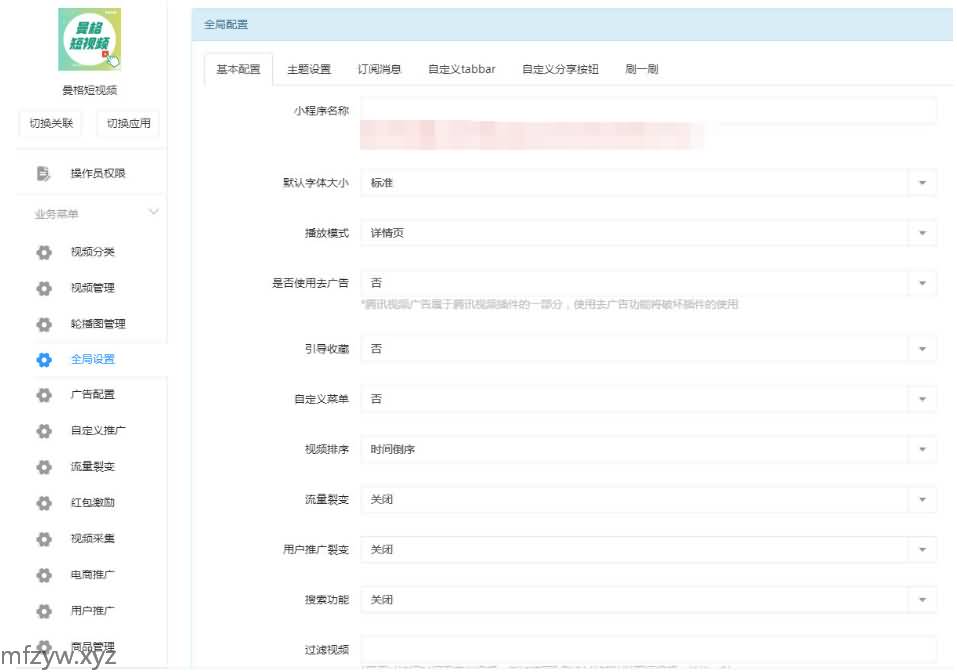Click the 切换关联 button
The image size is (957, 672).
coord(51,124)
